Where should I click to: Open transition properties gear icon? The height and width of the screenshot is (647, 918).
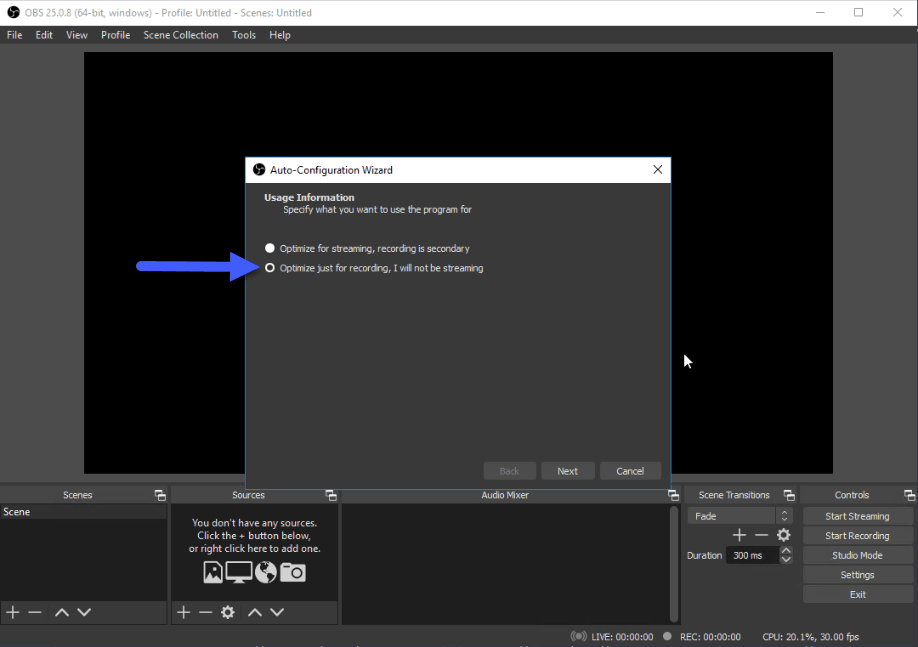[x=783, y=535]
